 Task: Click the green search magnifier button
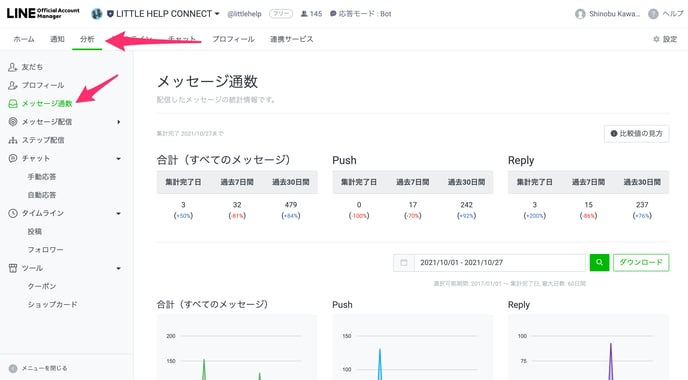coord(599,262)
